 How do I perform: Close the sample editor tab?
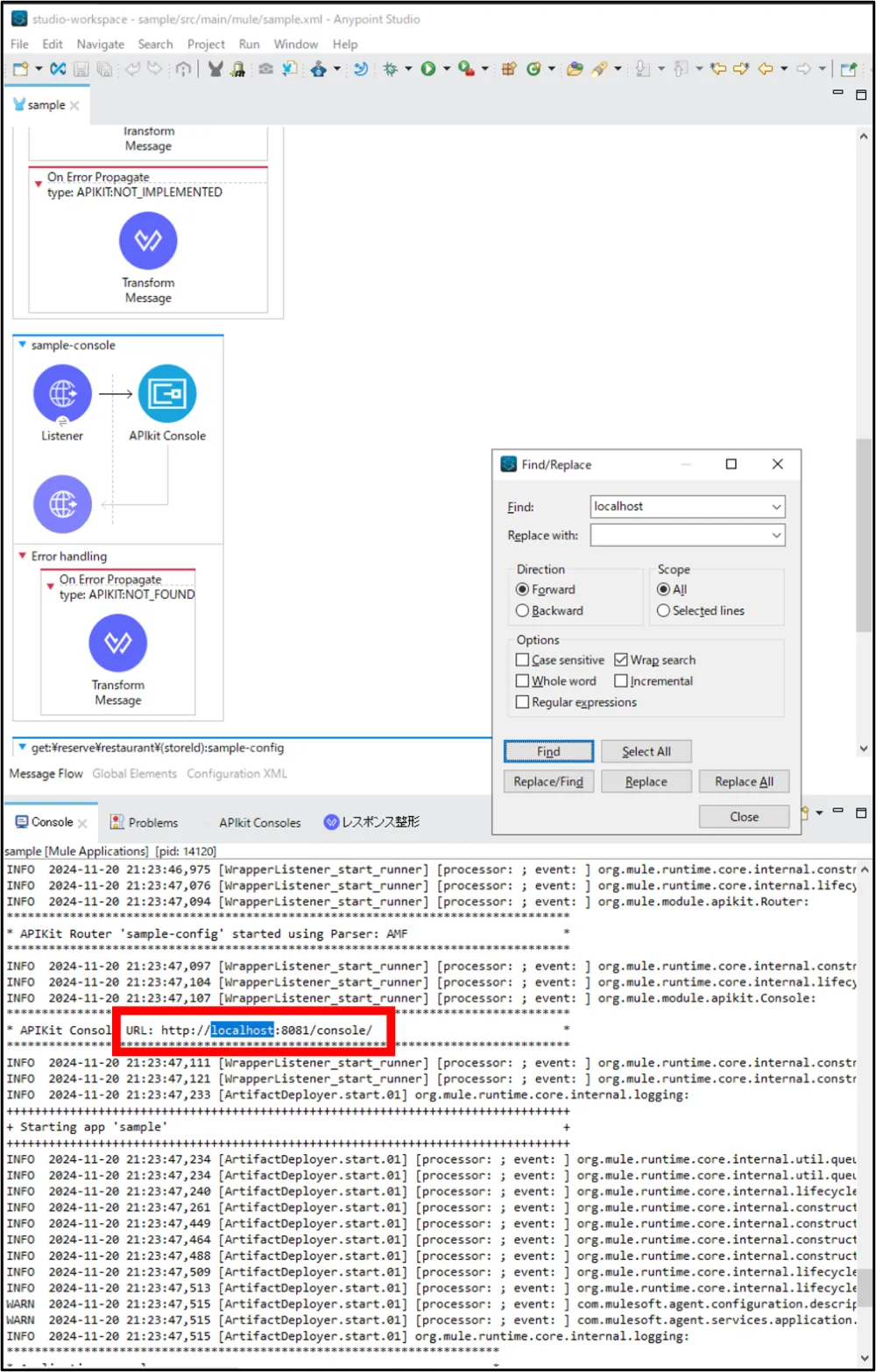click(74, 106)
